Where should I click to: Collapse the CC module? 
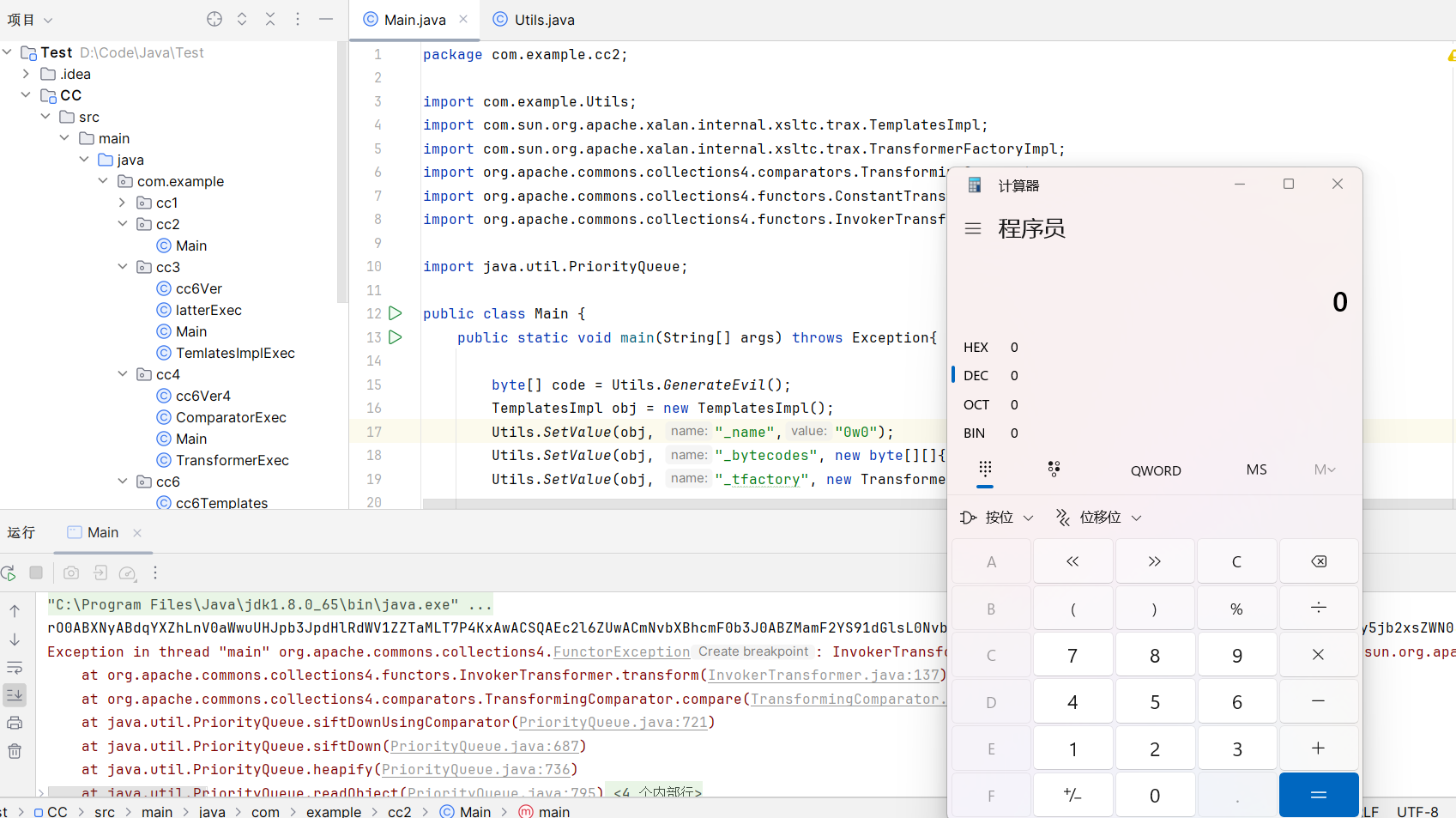[26, 95]
